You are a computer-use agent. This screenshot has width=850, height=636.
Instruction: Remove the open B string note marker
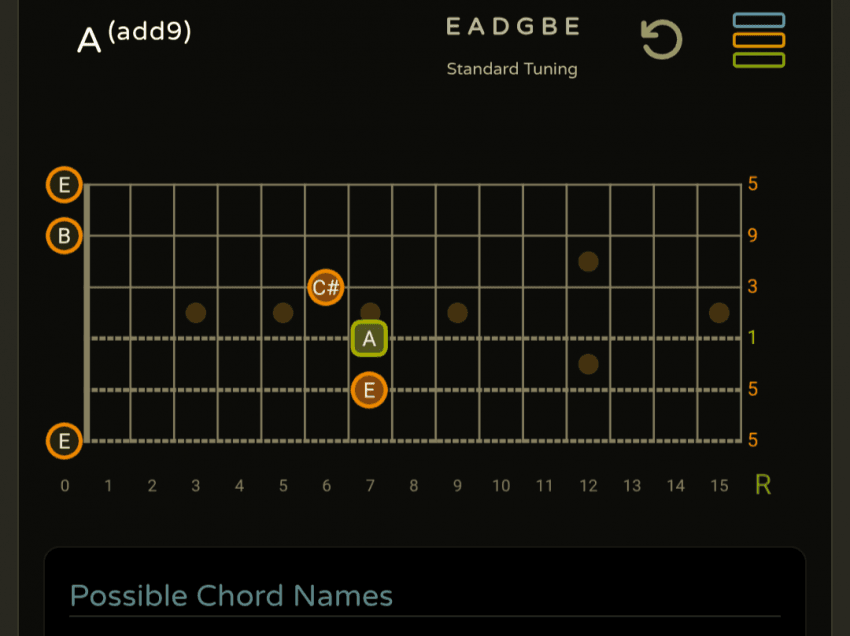(x=64, y=236)
